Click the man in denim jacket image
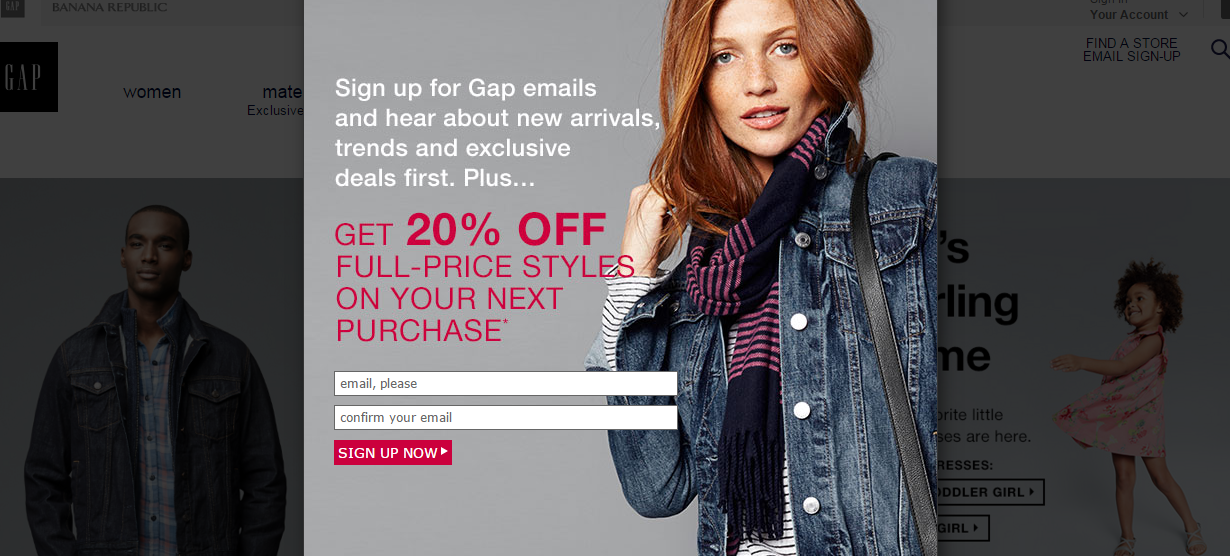This screenshot has width=1230, height=556. click(x=152, y=380)
